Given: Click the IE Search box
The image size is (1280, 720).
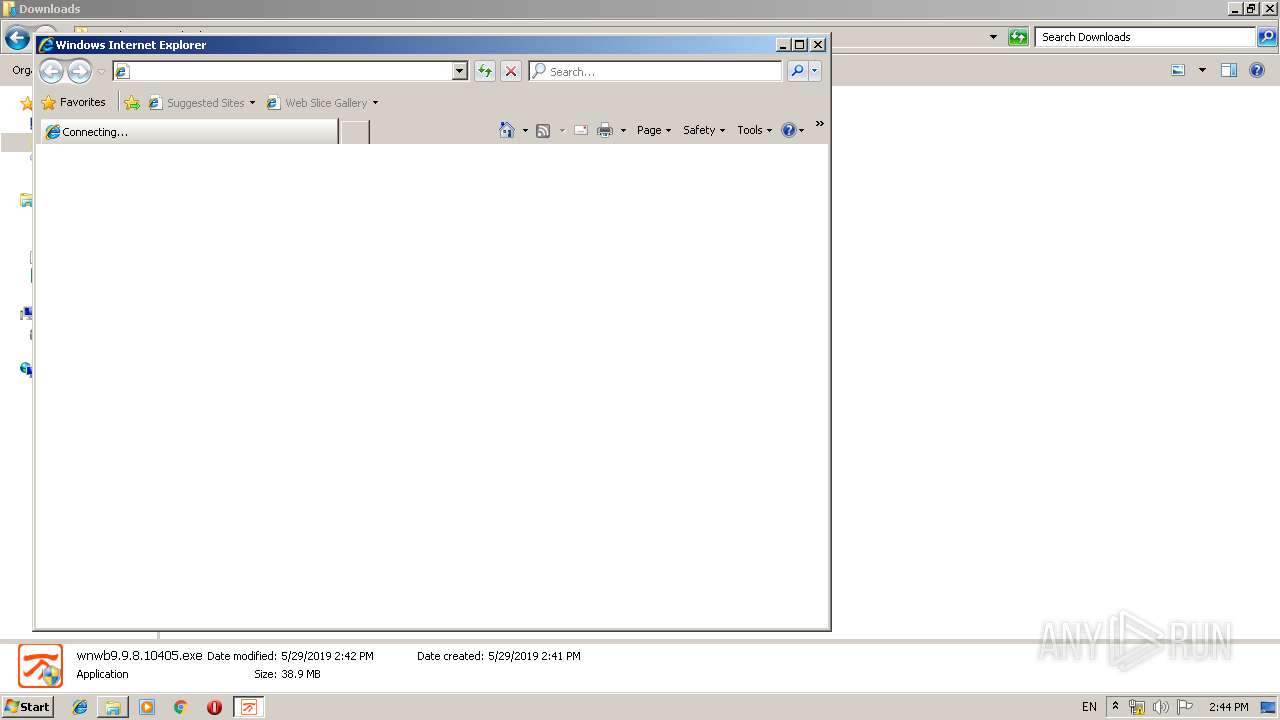Looking at the screenshot, I should pyautogui.click(x=656, y=71).
